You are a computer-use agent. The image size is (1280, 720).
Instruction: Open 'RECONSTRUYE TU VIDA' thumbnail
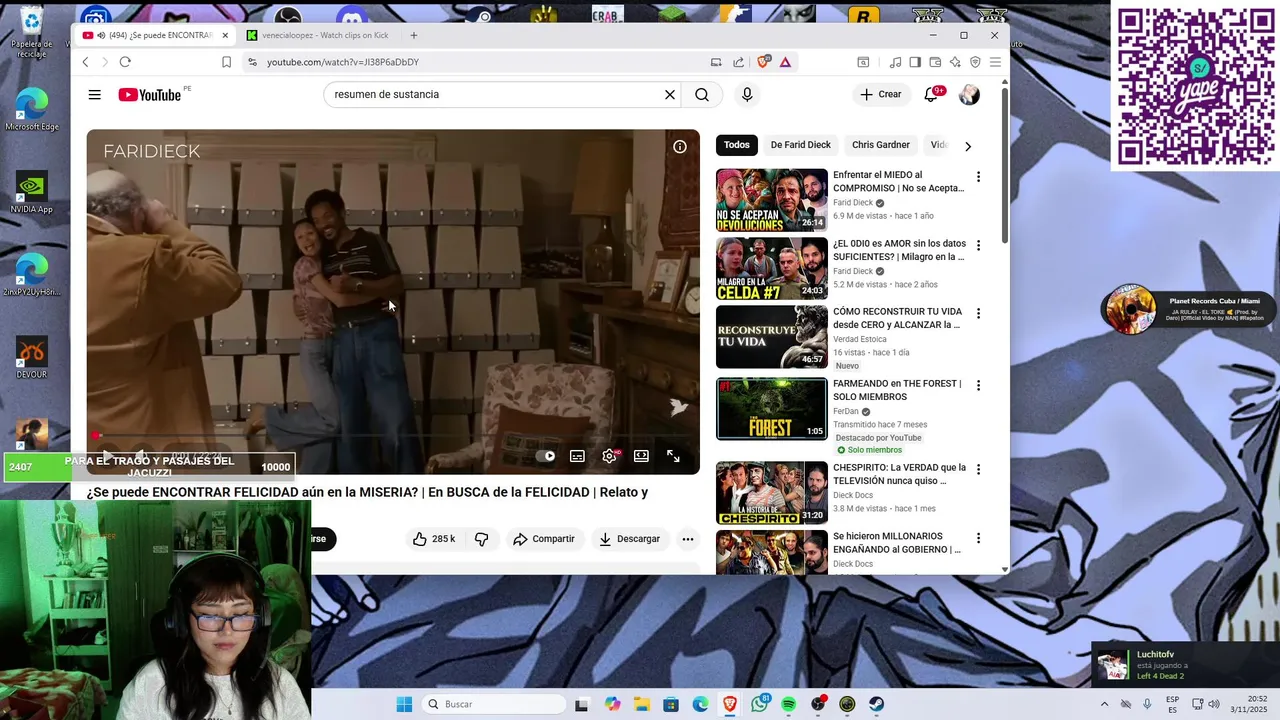[772, 337]
